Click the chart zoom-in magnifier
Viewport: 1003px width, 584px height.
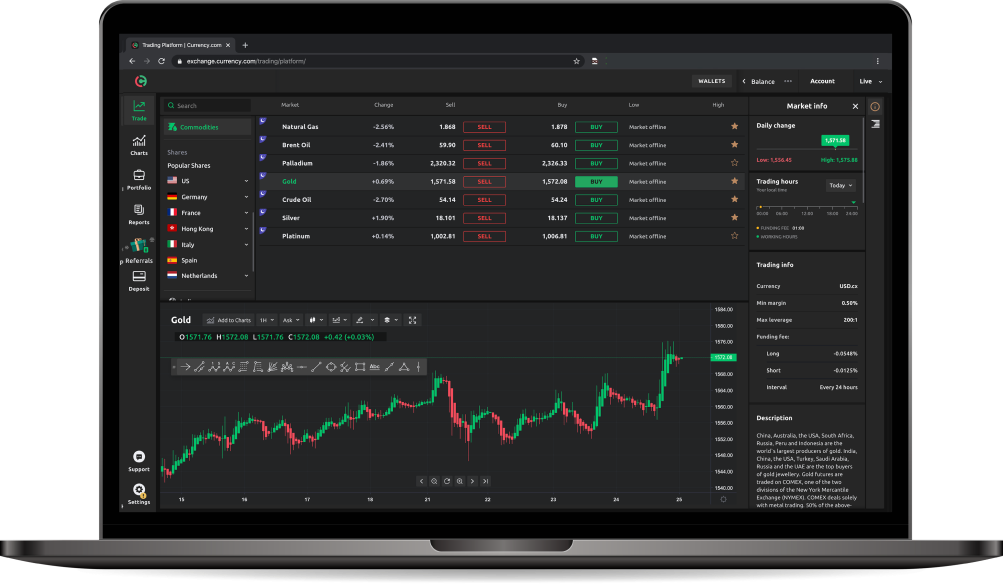(459, 481)
